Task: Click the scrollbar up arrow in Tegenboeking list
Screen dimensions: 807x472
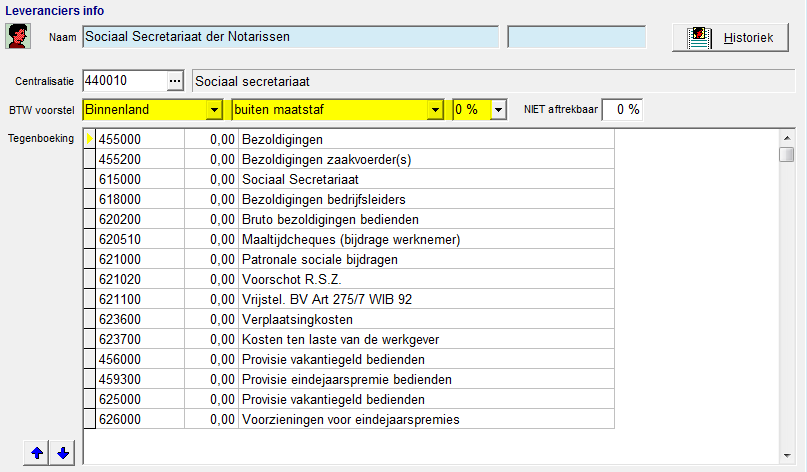Action: tap(786, 138)
